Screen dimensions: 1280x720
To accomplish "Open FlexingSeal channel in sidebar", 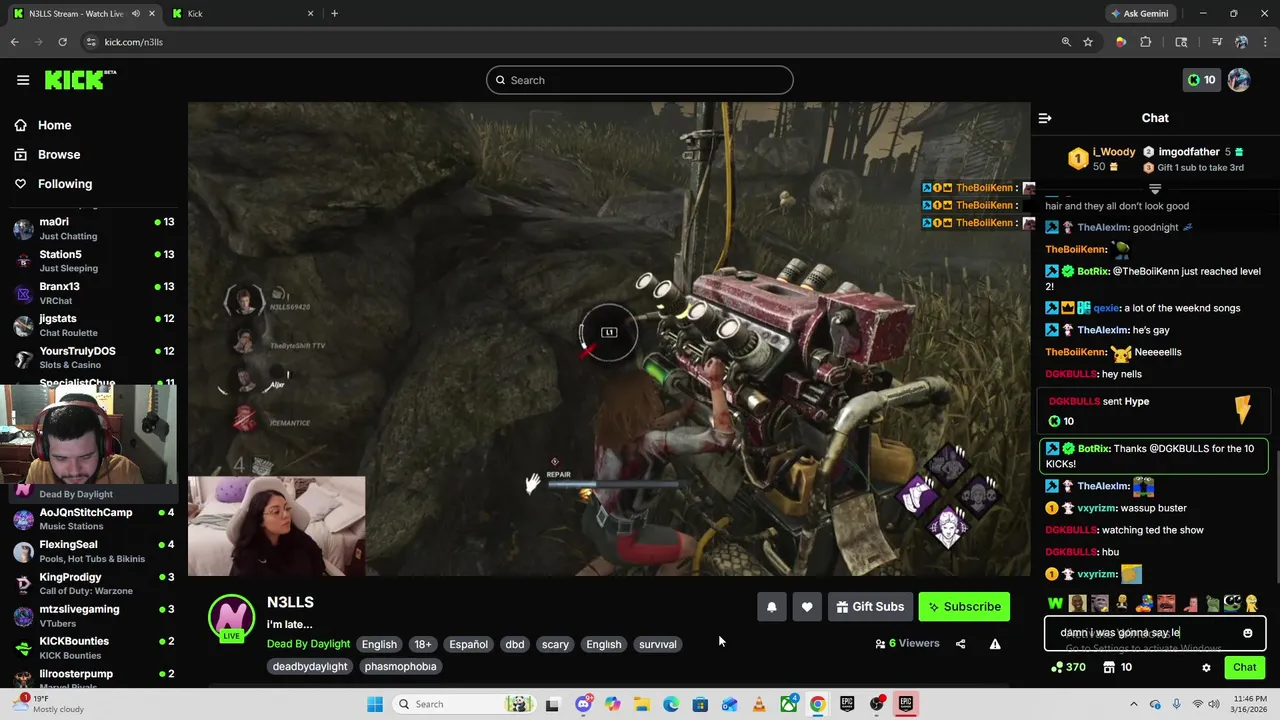I will pyautogui.click(x=93, y=550).
